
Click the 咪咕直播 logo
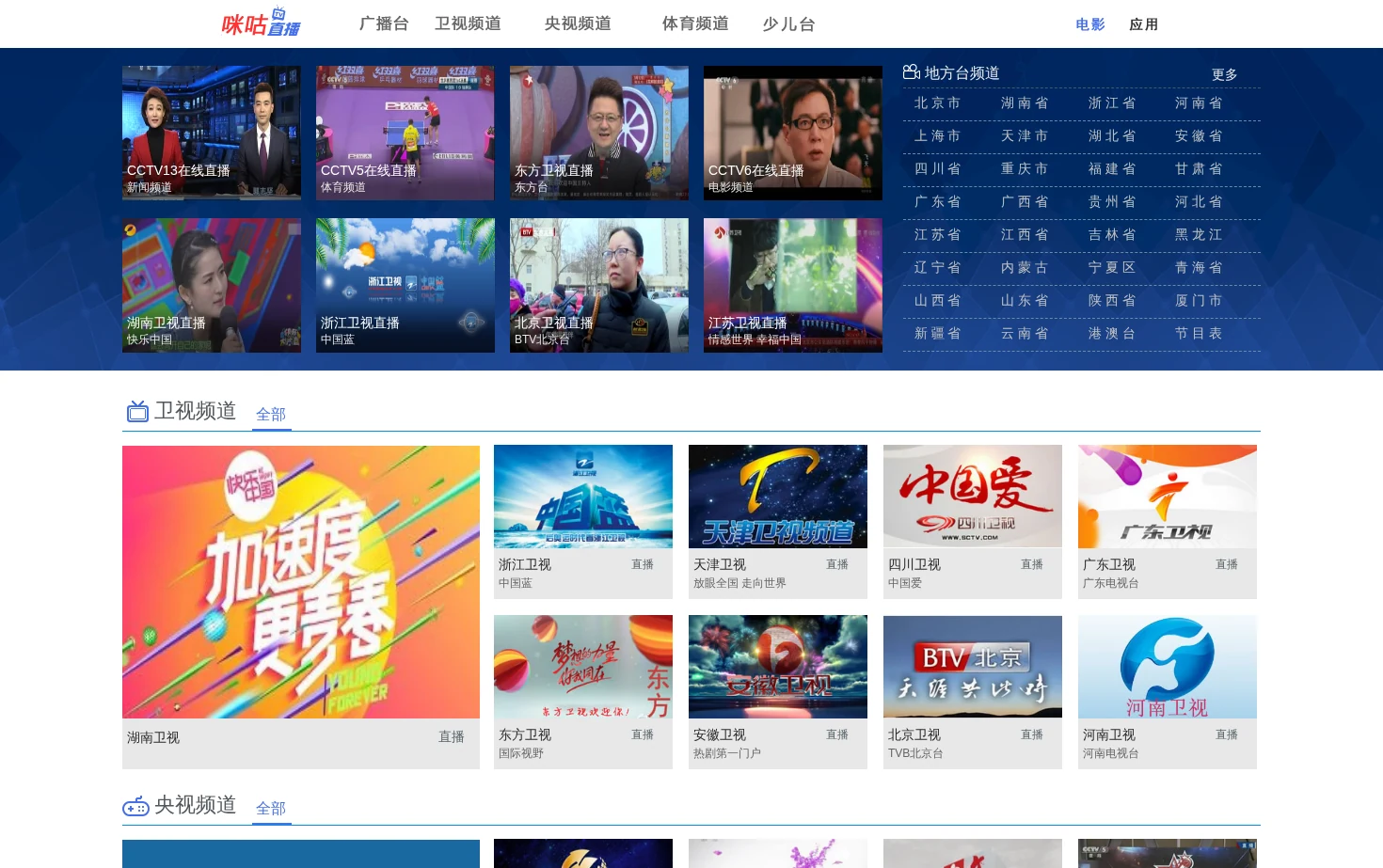tap(261, 24)
